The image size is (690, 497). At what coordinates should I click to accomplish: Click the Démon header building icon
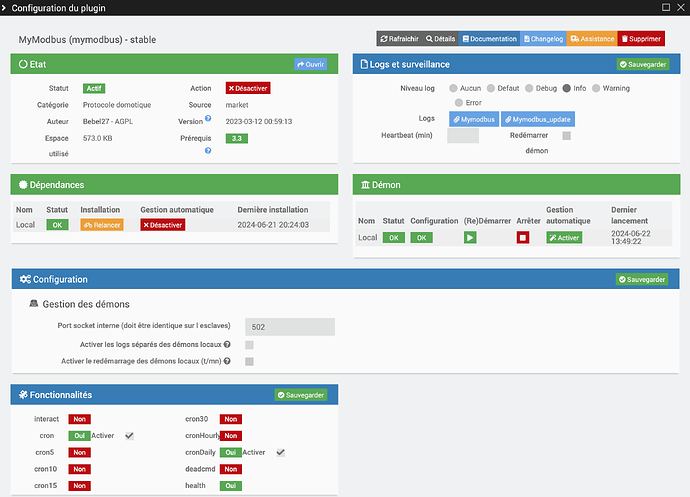click(365, 185)
